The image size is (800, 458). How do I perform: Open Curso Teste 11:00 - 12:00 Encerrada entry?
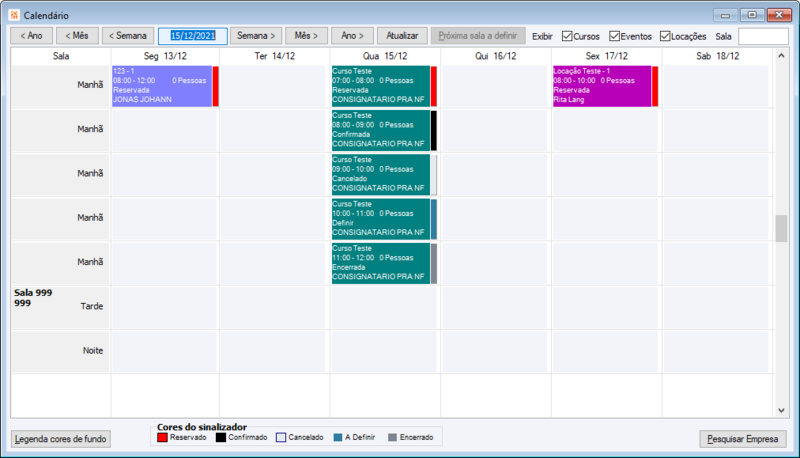381,263
